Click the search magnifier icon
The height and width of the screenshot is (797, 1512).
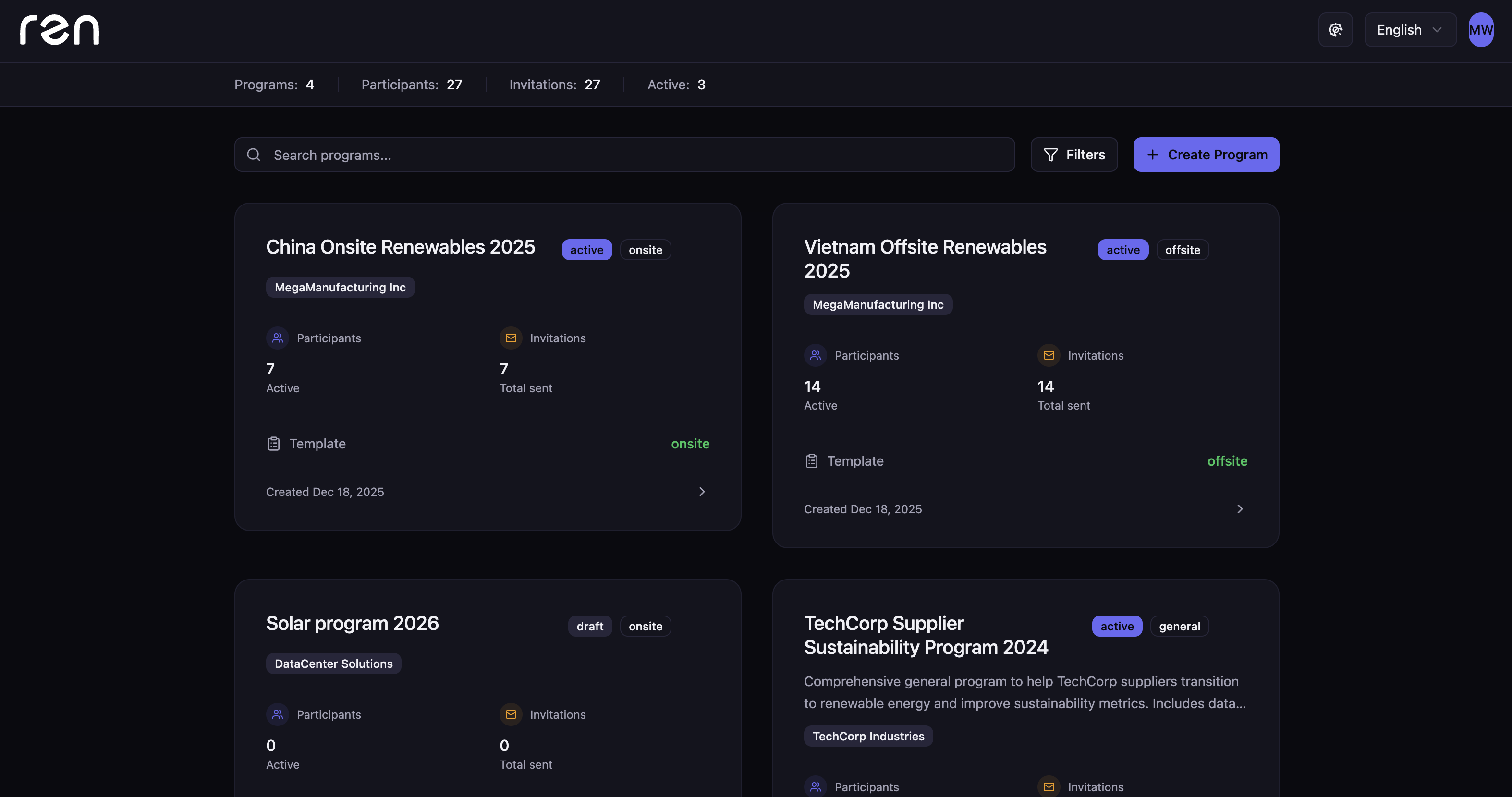point(254,155)
